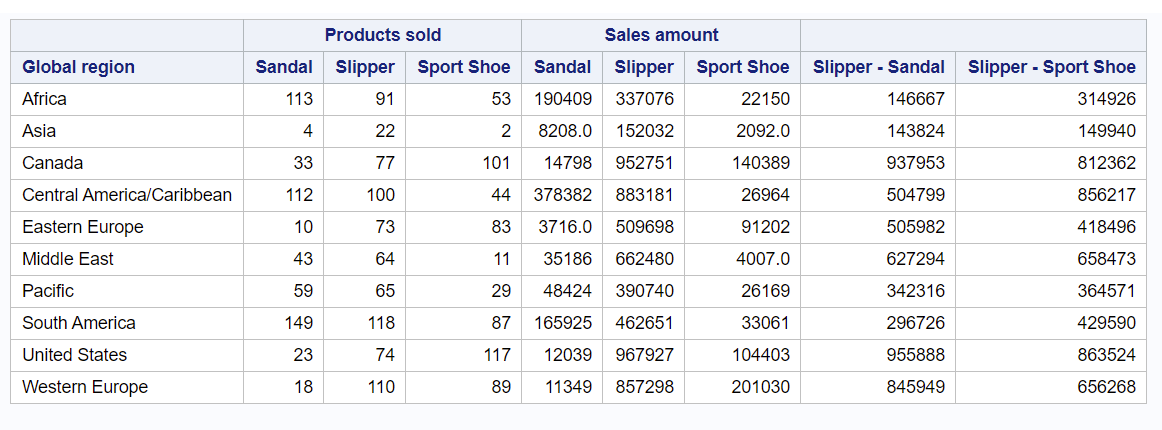Screen dimensions: 1162x430
Task: Click the Products sold column group header
Action: point(382,35)
